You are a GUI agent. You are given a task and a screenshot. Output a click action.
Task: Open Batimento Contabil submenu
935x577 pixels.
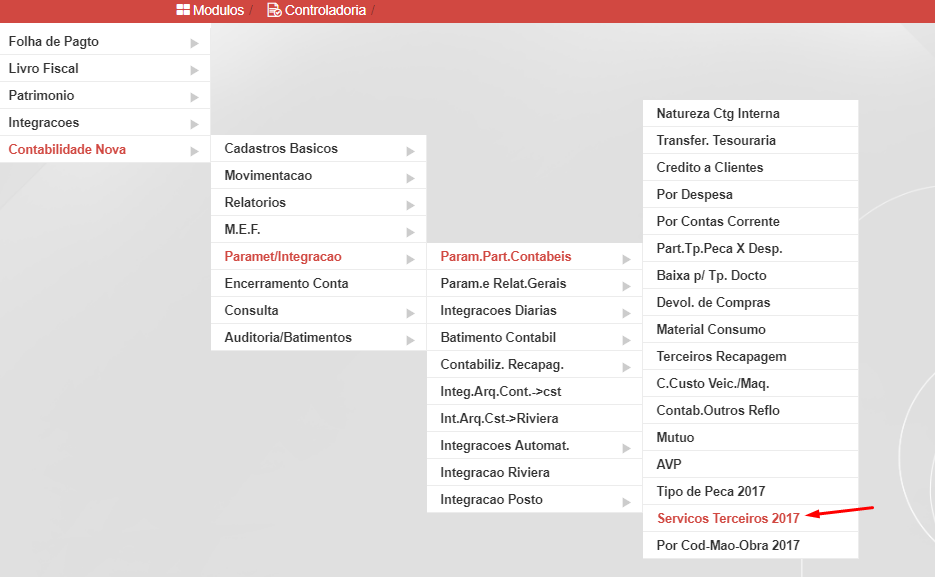534,337
